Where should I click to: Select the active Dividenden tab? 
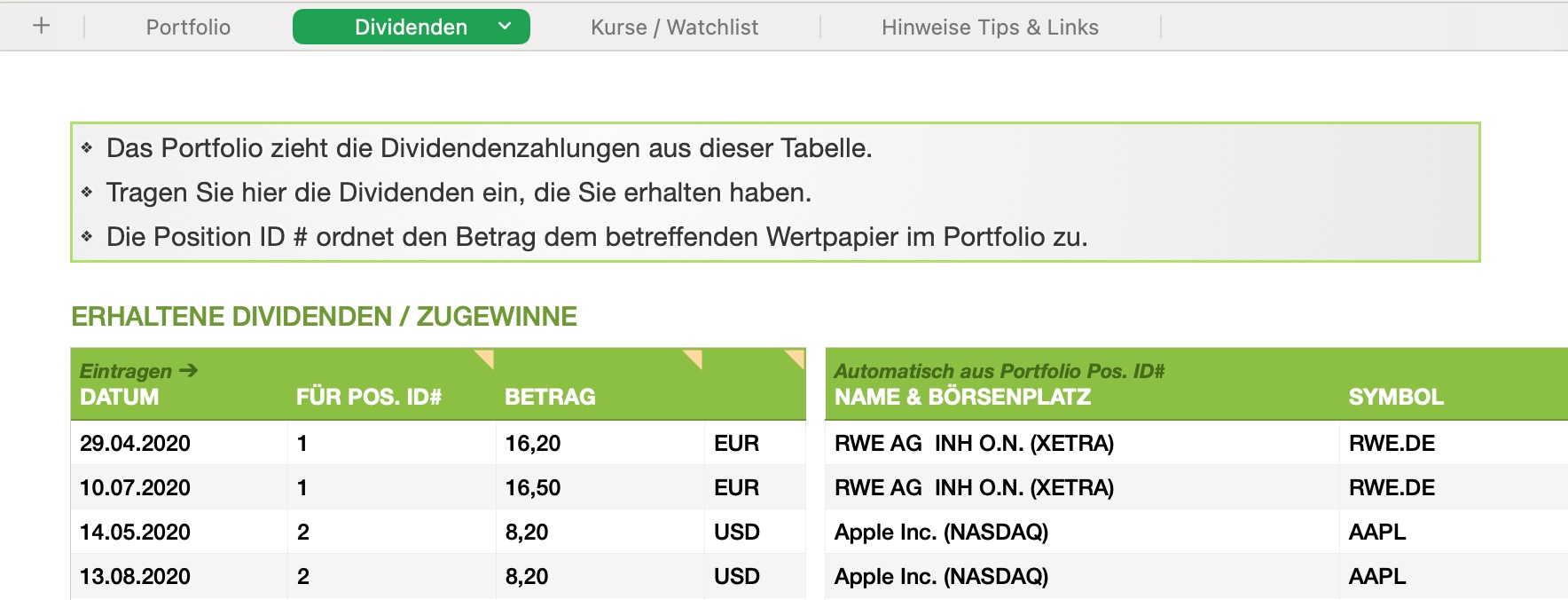[410, 28]
